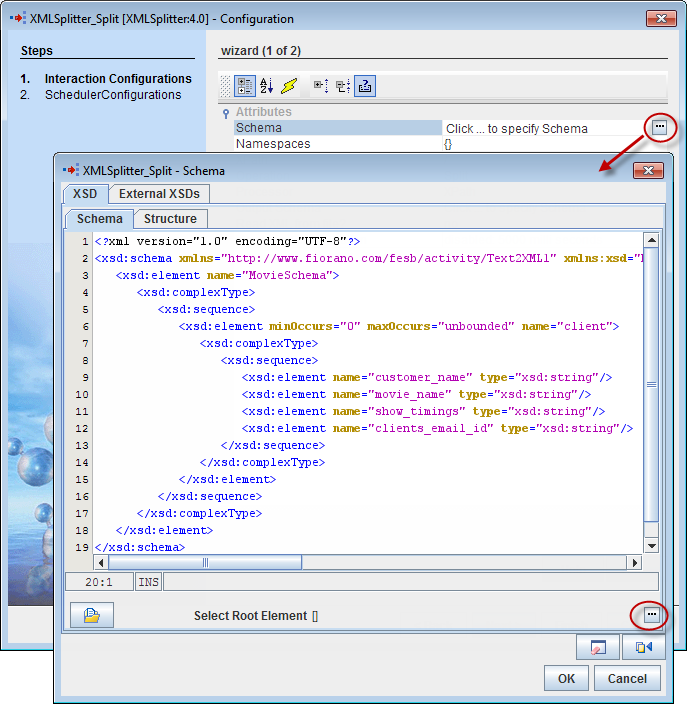Click the xml version declaration line
This screenshot has width=687, height=704.
(x=227, y=242)
